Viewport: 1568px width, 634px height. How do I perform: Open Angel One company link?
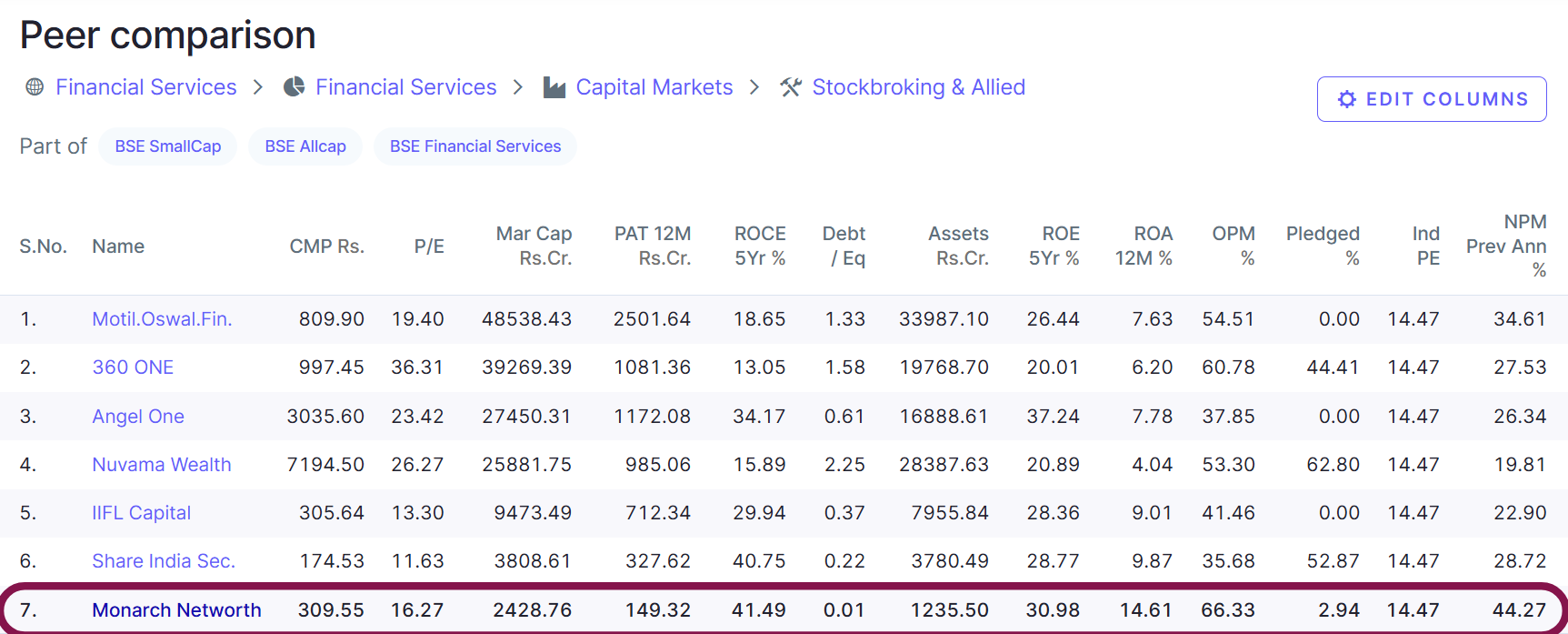point(138,417)
